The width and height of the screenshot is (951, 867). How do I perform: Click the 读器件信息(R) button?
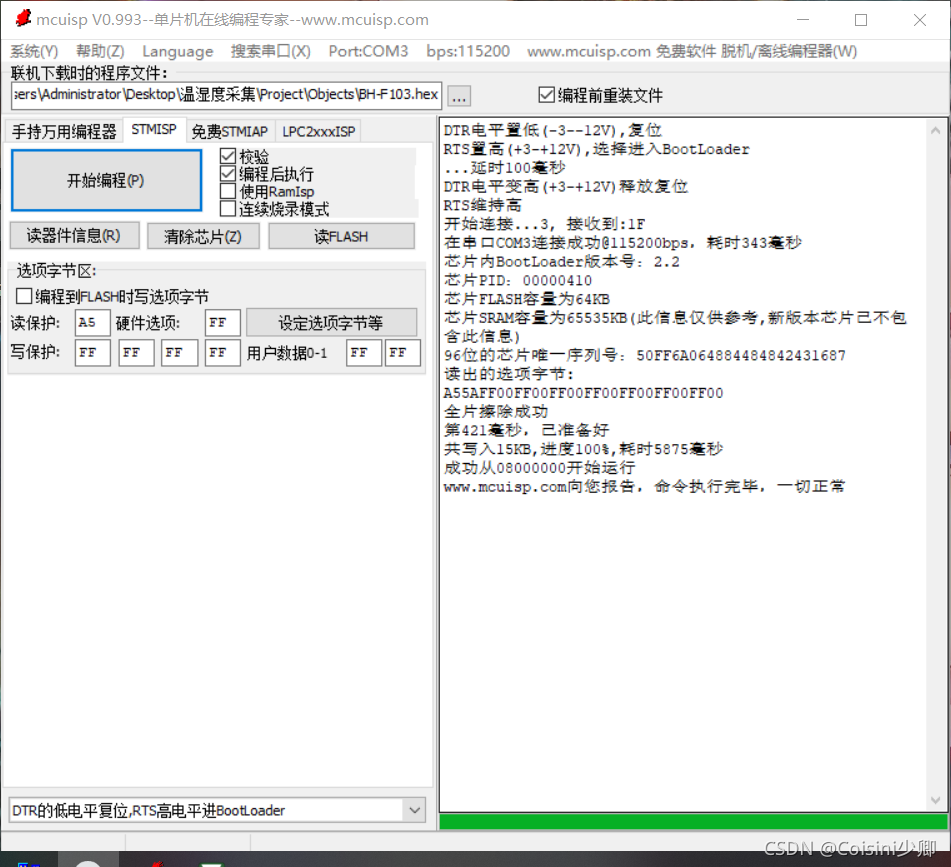(75, 236)
